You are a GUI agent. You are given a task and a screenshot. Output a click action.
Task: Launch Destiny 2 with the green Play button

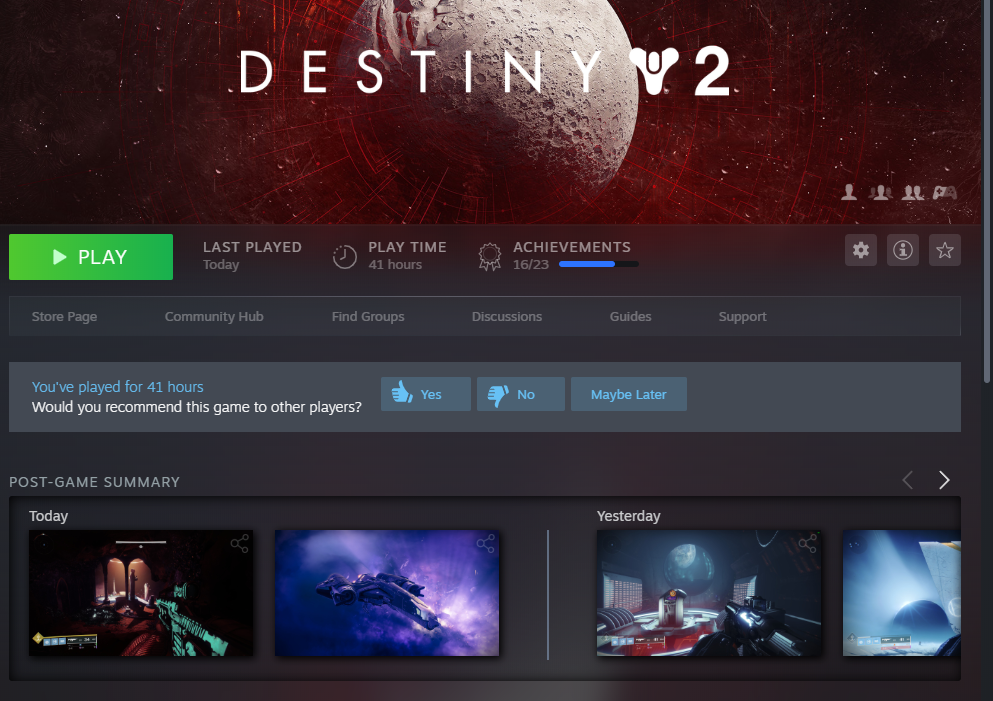[x=91, y=257]
